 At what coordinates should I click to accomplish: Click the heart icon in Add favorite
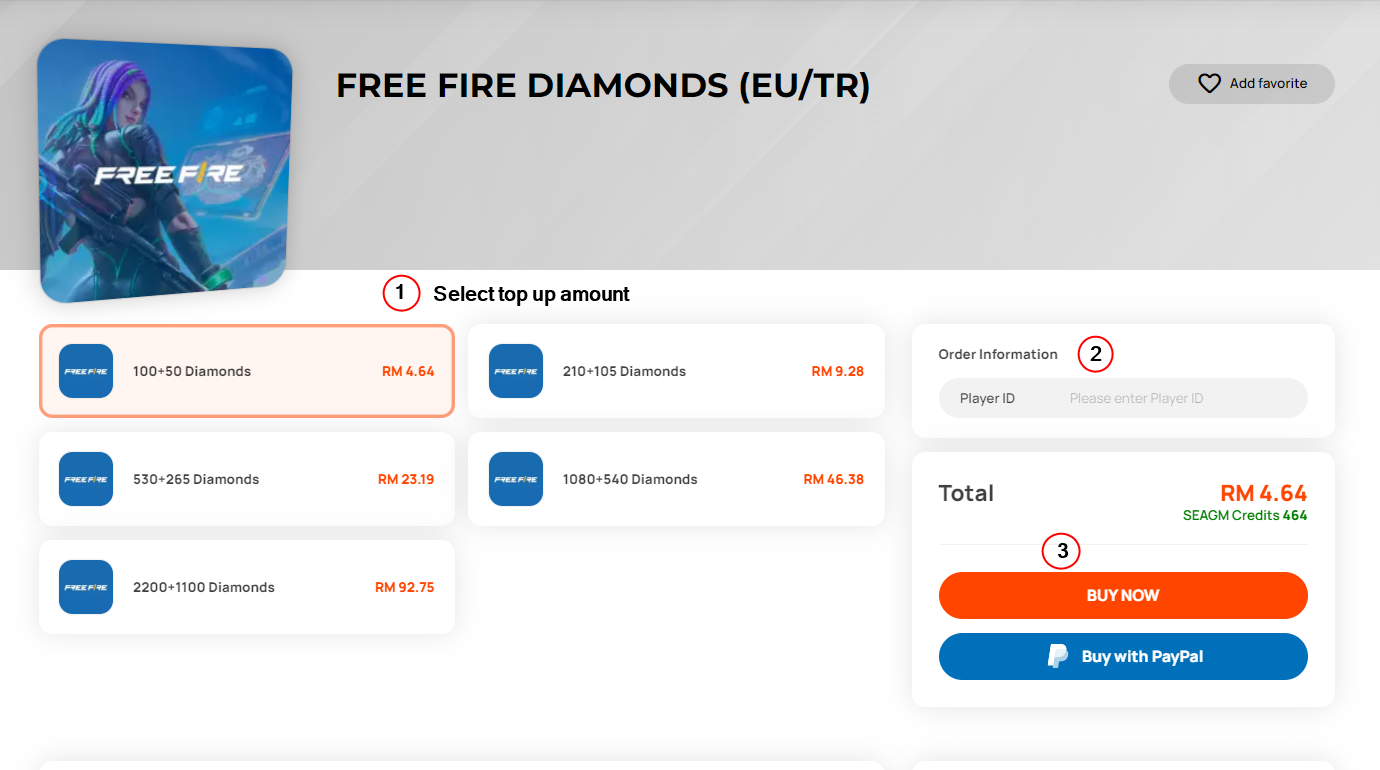pos(1209,84)
